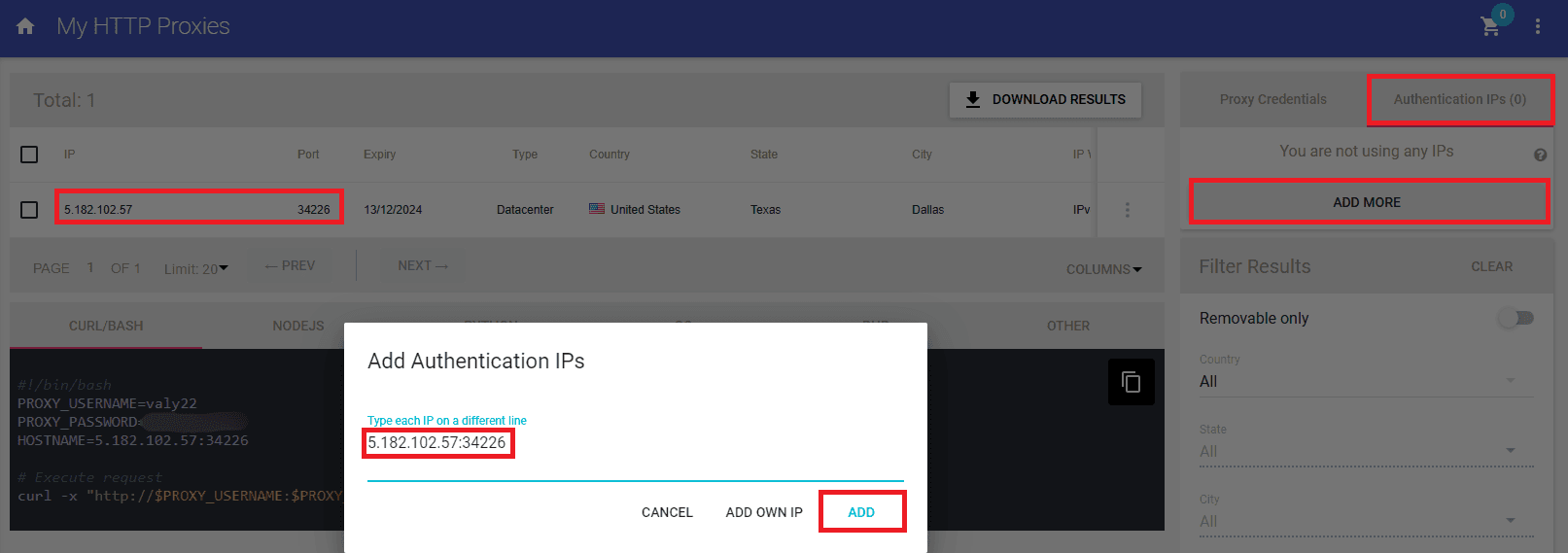Toggle Removable only switch

click(x=1516, y=318)
